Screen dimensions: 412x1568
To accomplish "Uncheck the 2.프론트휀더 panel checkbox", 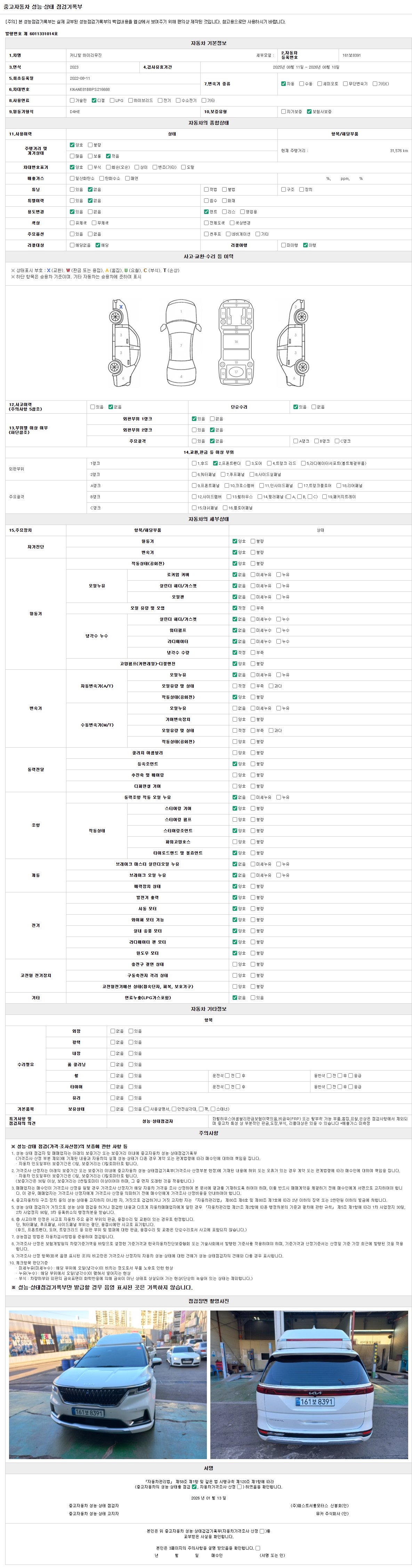I will pos(215,463).
